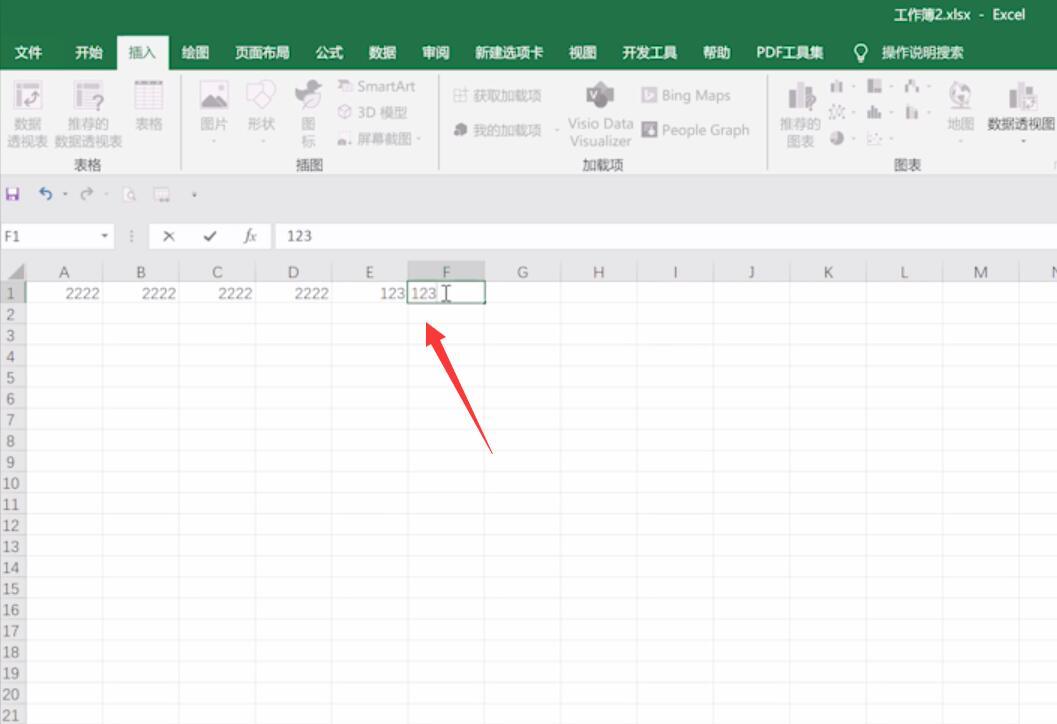Insert a scatter or bubble chart
Image resolution: width=1057 pixels, height=724 pixels.
click(x=874, y=138)
